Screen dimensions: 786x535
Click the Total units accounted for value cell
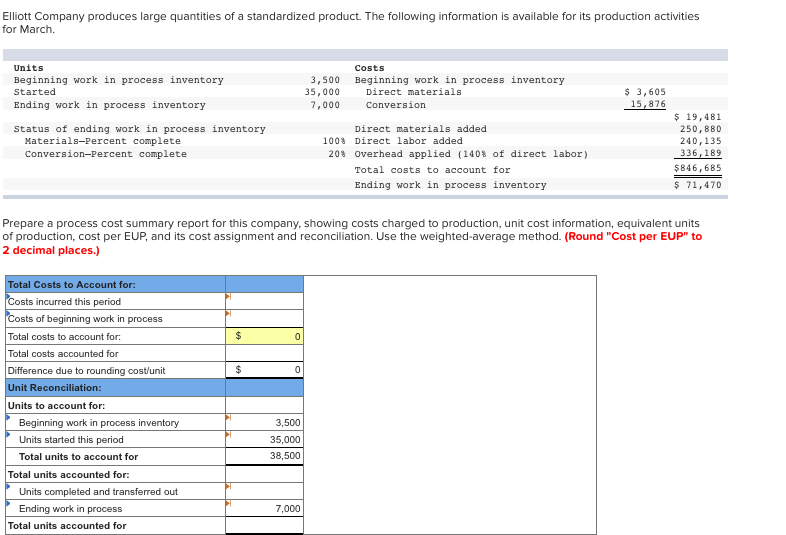[264, 525]
